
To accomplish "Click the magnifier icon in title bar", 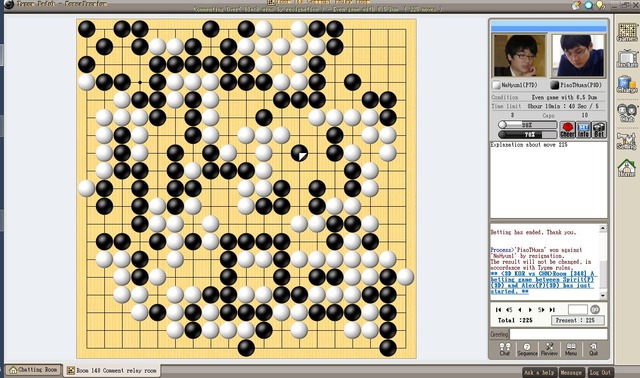I will 588,5.
